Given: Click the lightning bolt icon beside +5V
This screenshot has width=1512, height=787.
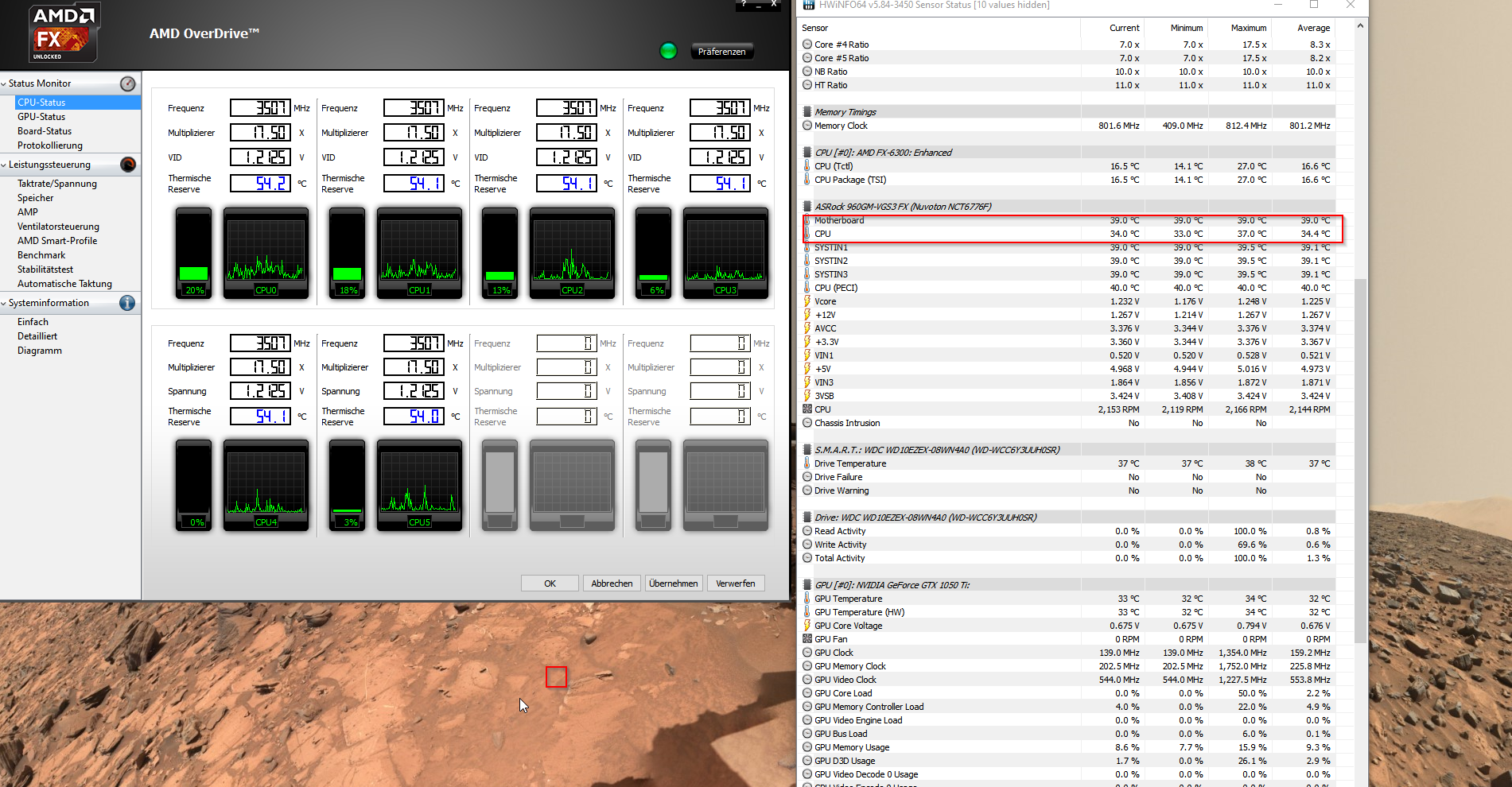Looking at the screenshot, I should click(x=807, y=369).
